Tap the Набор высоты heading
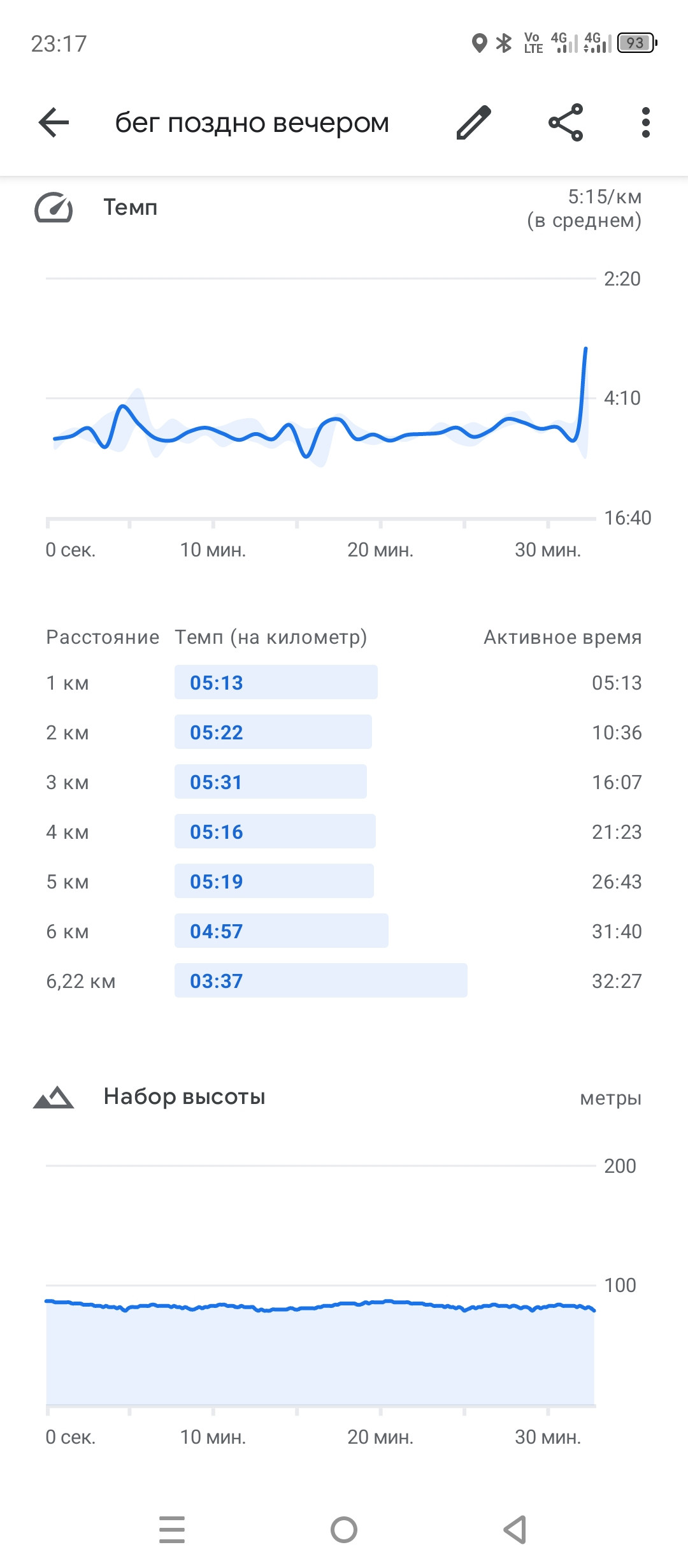 pyautogui.click(x=185, y=1096)
